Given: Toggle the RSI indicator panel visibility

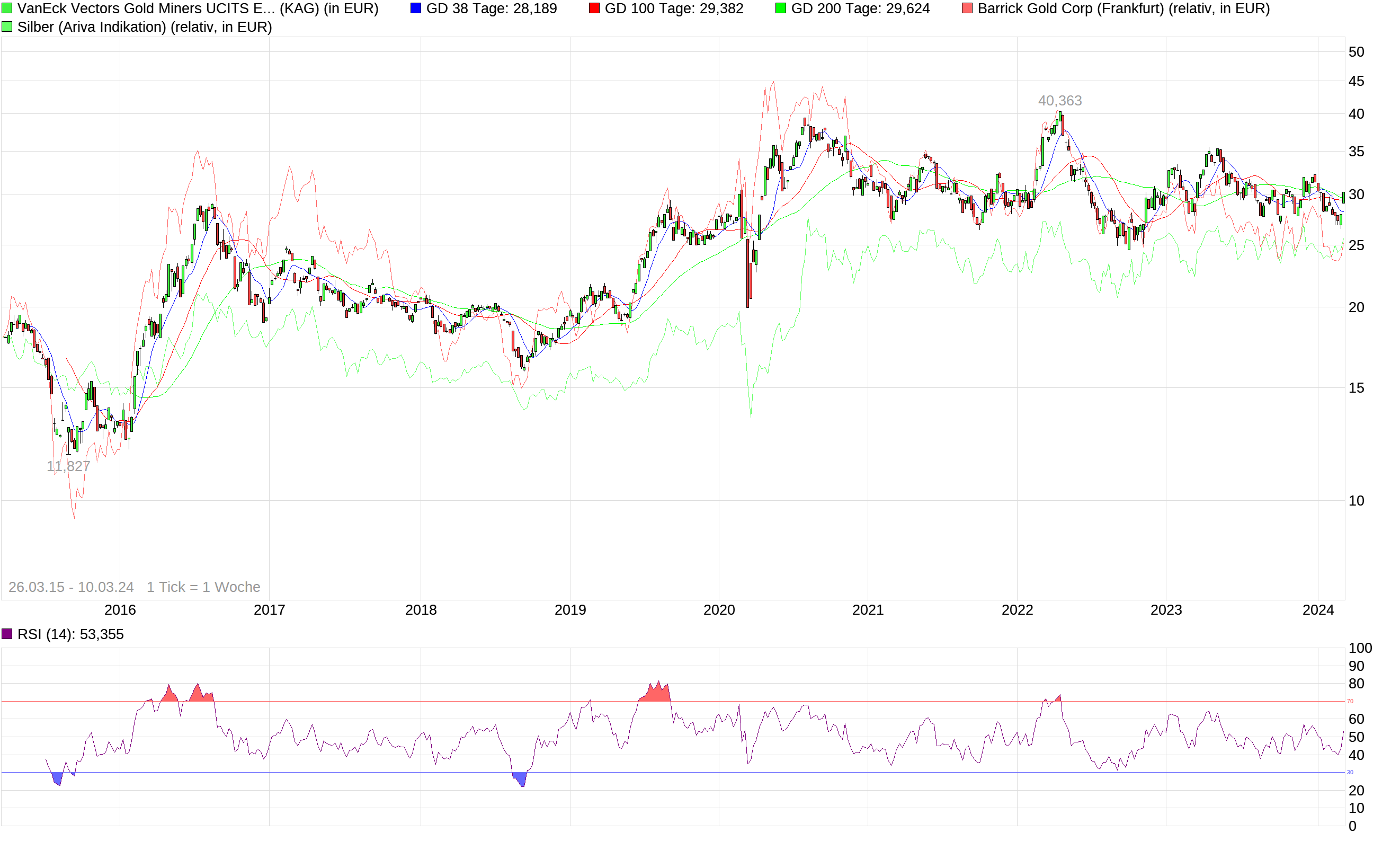Looking at the screenshot, I should 7,634.
